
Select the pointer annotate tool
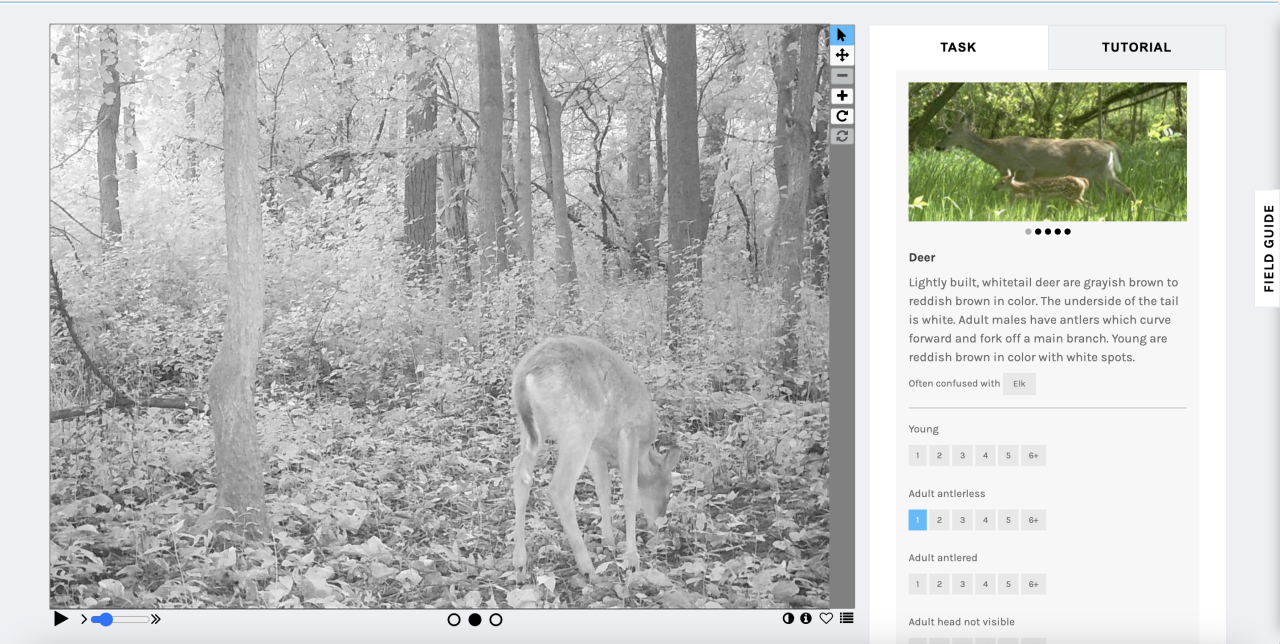pyautogui.click(x=842, y=35)
